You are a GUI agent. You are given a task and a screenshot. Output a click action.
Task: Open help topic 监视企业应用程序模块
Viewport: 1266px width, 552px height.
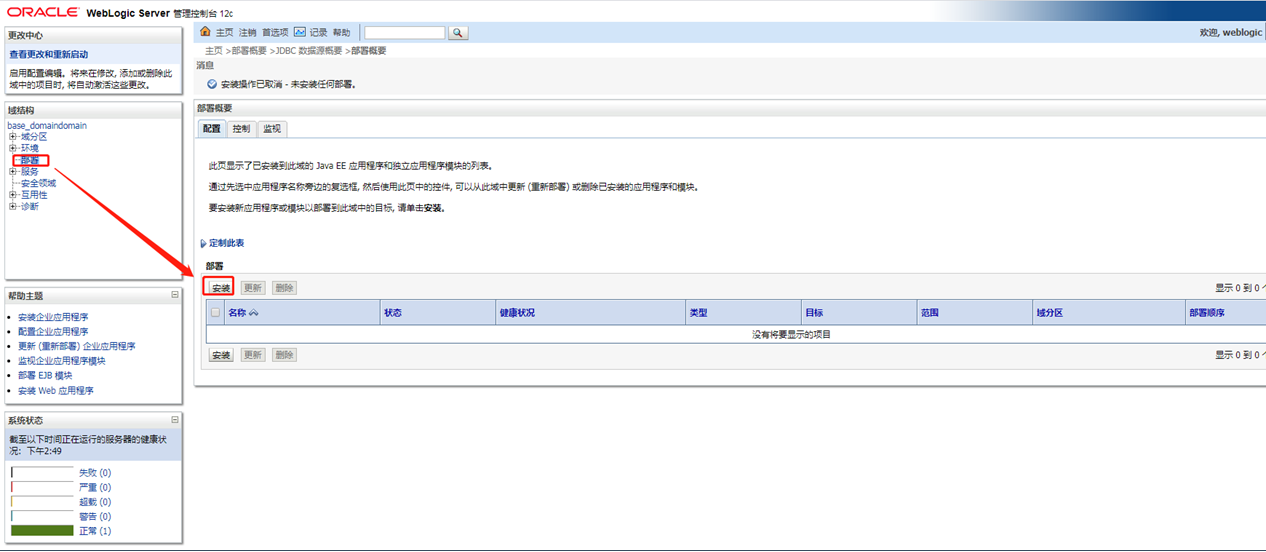pos(62,361)
